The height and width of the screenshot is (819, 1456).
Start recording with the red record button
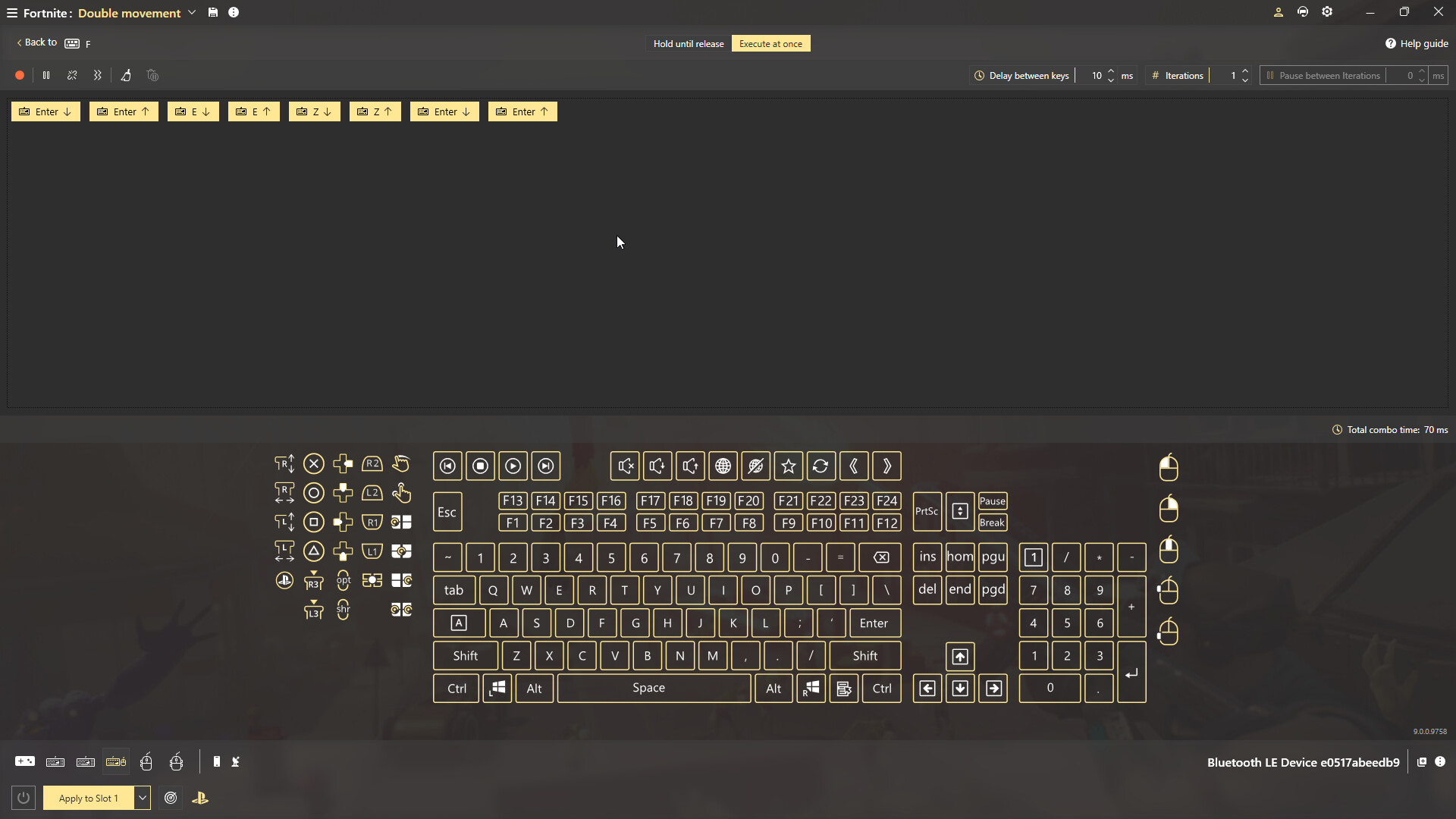click(19, 75)
